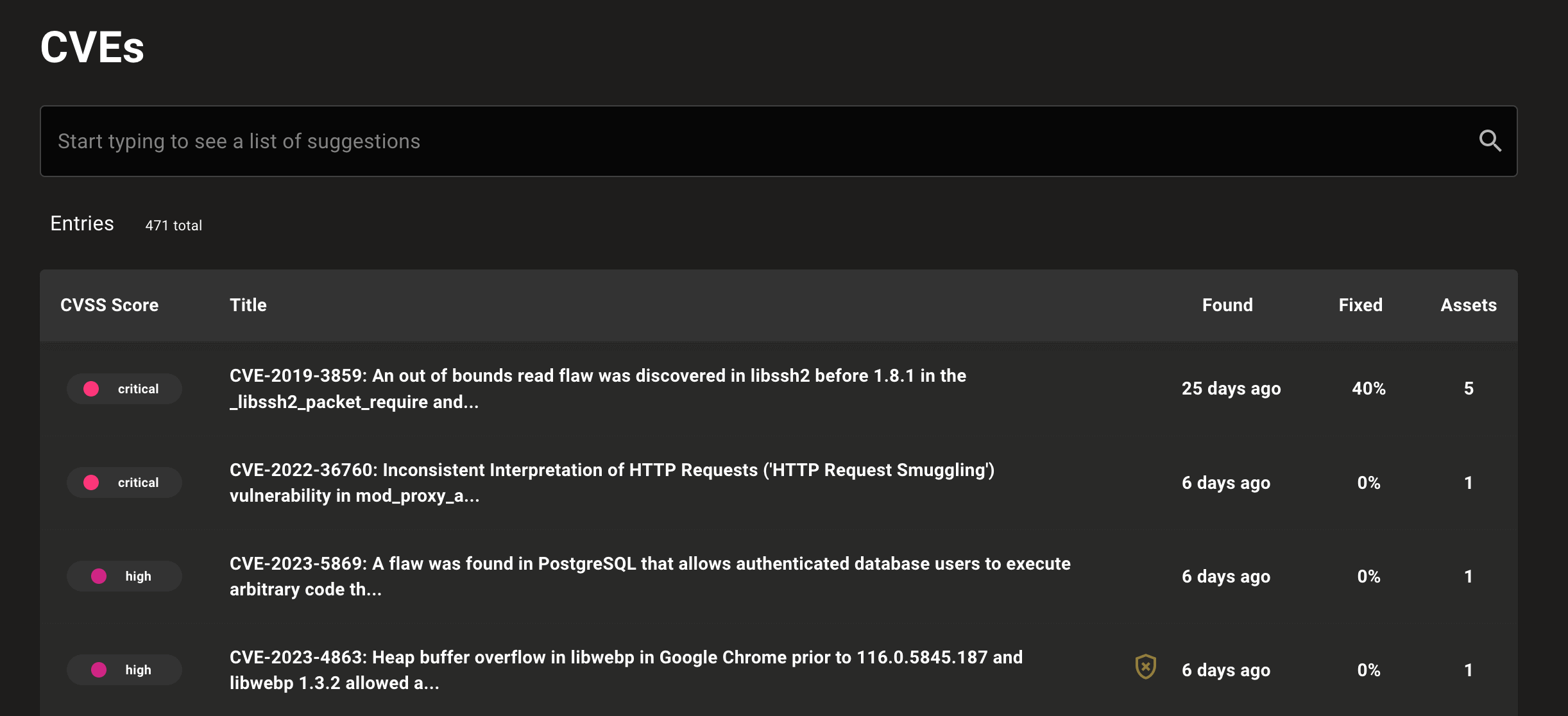1568x716 pixels.
Task: Sort entries by the Fixed column
Action: [x=1360, y=305]
